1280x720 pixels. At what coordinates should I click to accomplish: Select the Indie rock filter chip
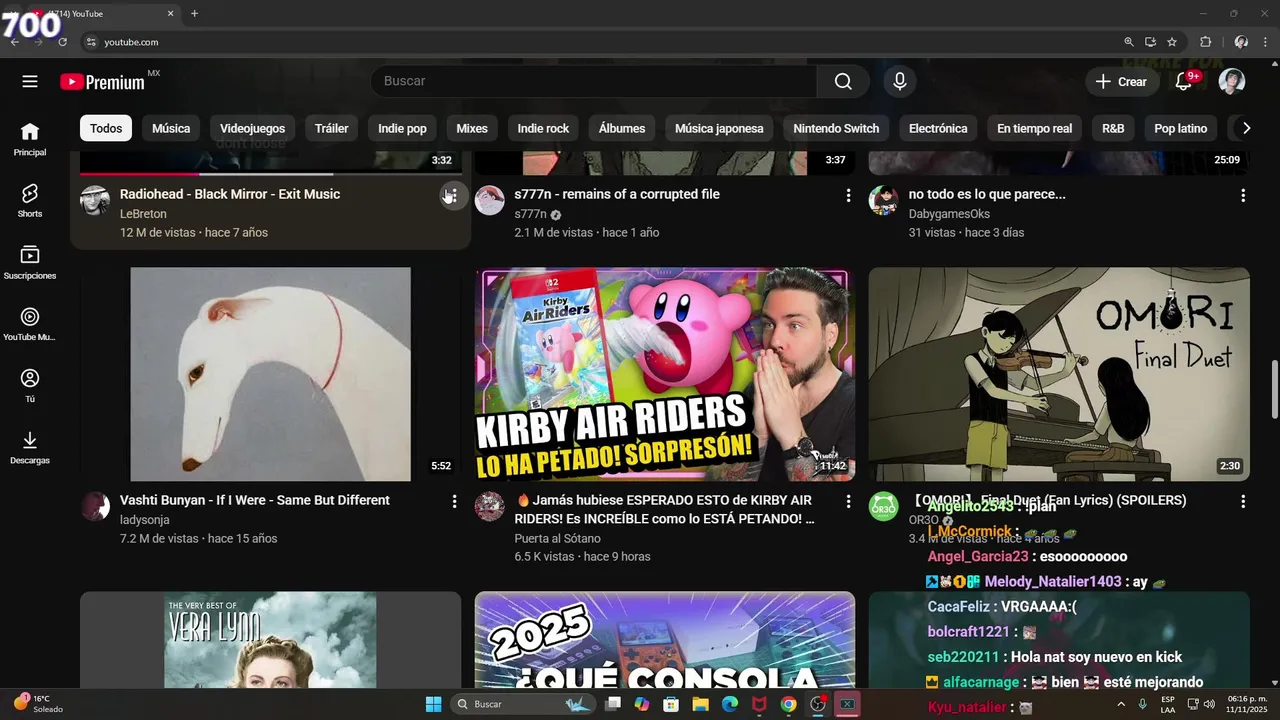[x=543, y=128]
